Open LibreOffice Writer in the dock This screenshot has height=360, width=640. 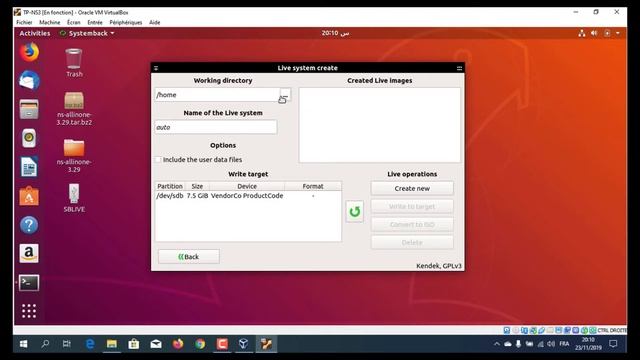29,167
